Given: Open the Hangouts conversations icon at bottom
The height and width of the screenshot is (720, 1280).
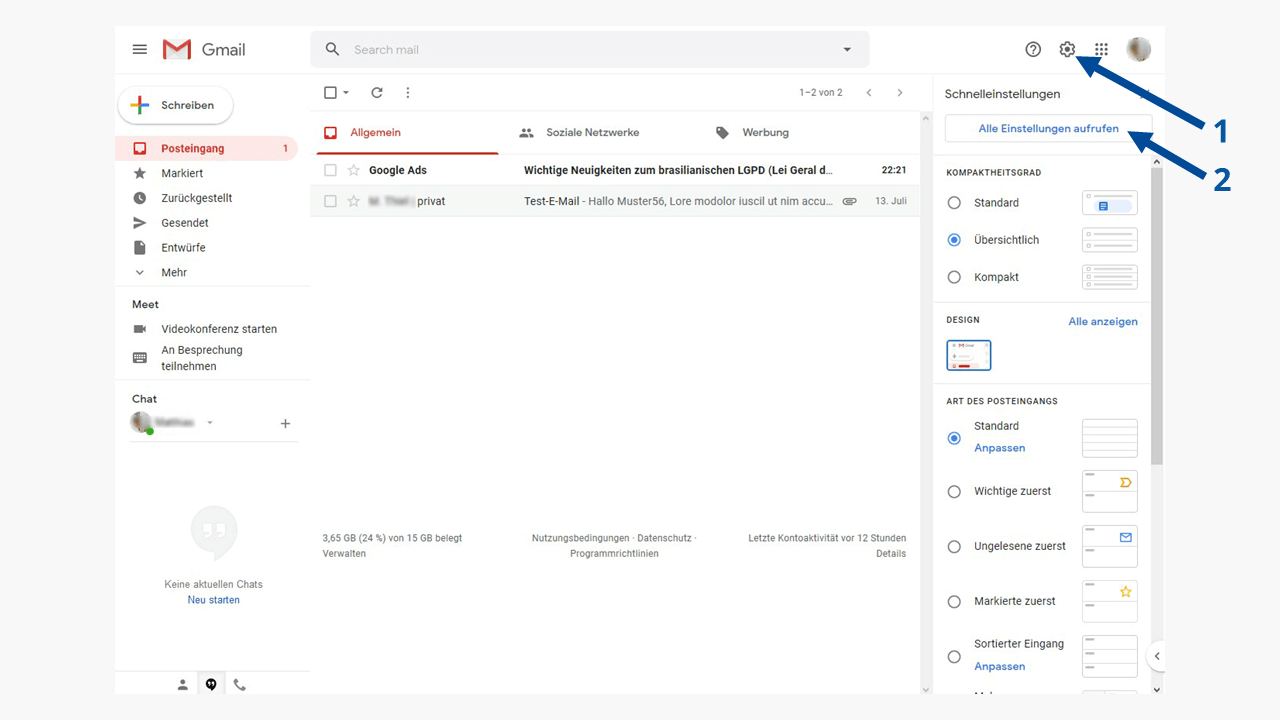Looking at the screenshot, I should click(211, 685).
